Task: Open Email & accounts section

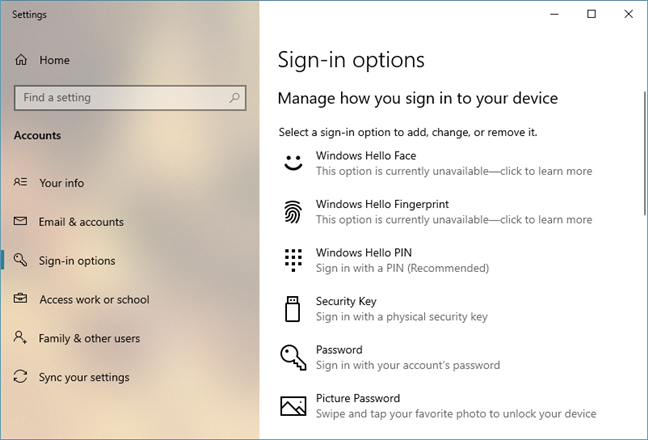Action: tap(130, 222)
